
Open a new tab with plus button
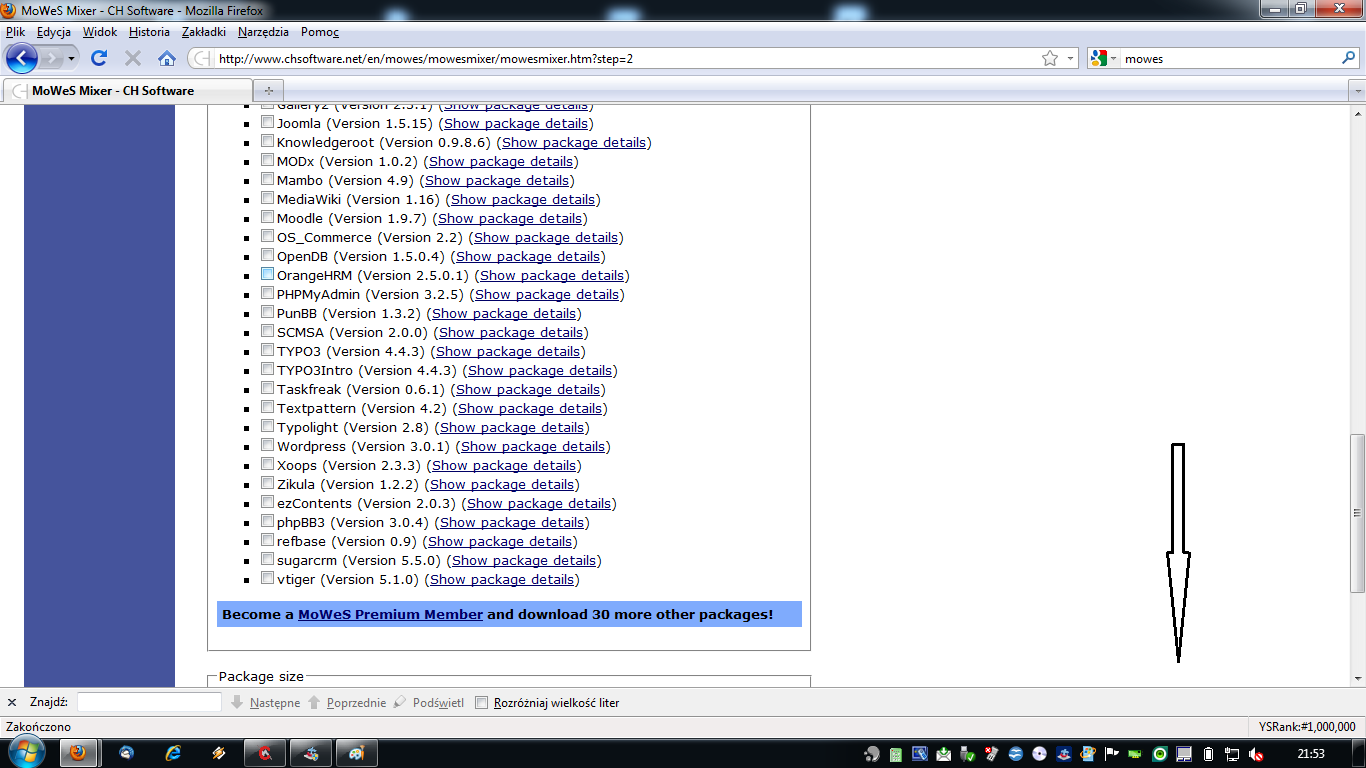tap(268, 91)
